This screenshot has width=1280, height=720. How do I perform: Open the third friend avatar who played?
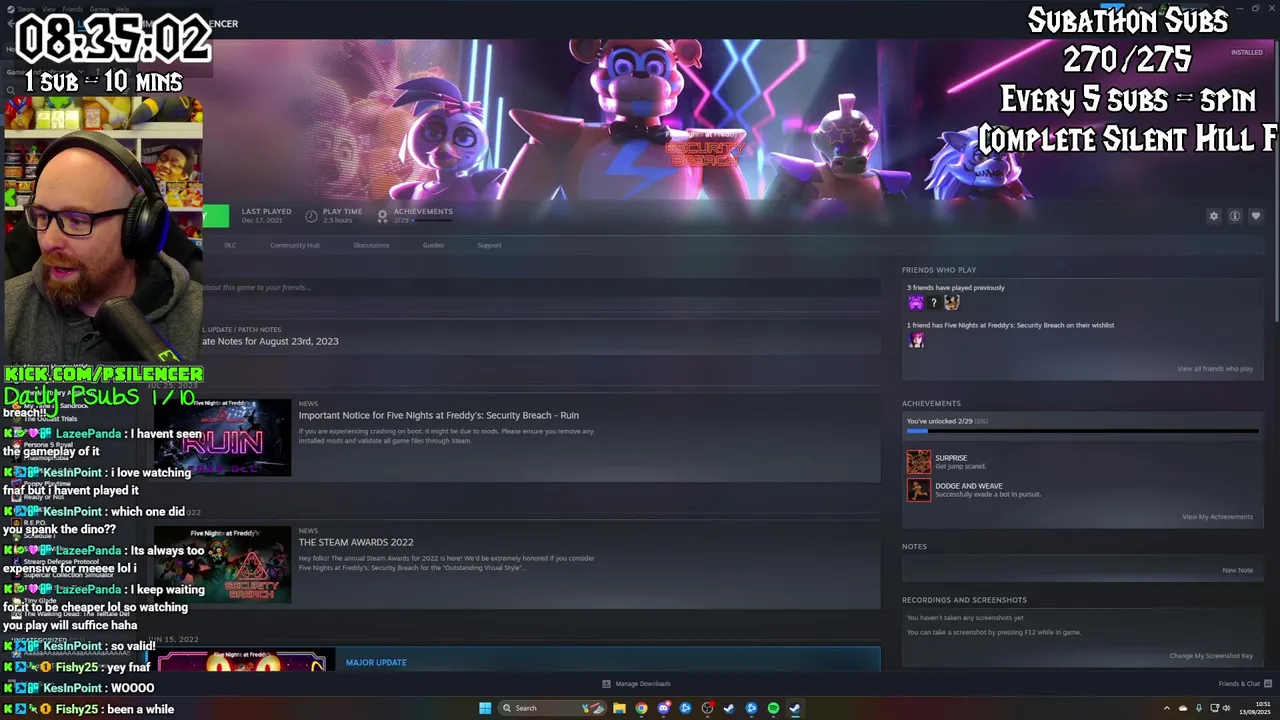(952, 302)
